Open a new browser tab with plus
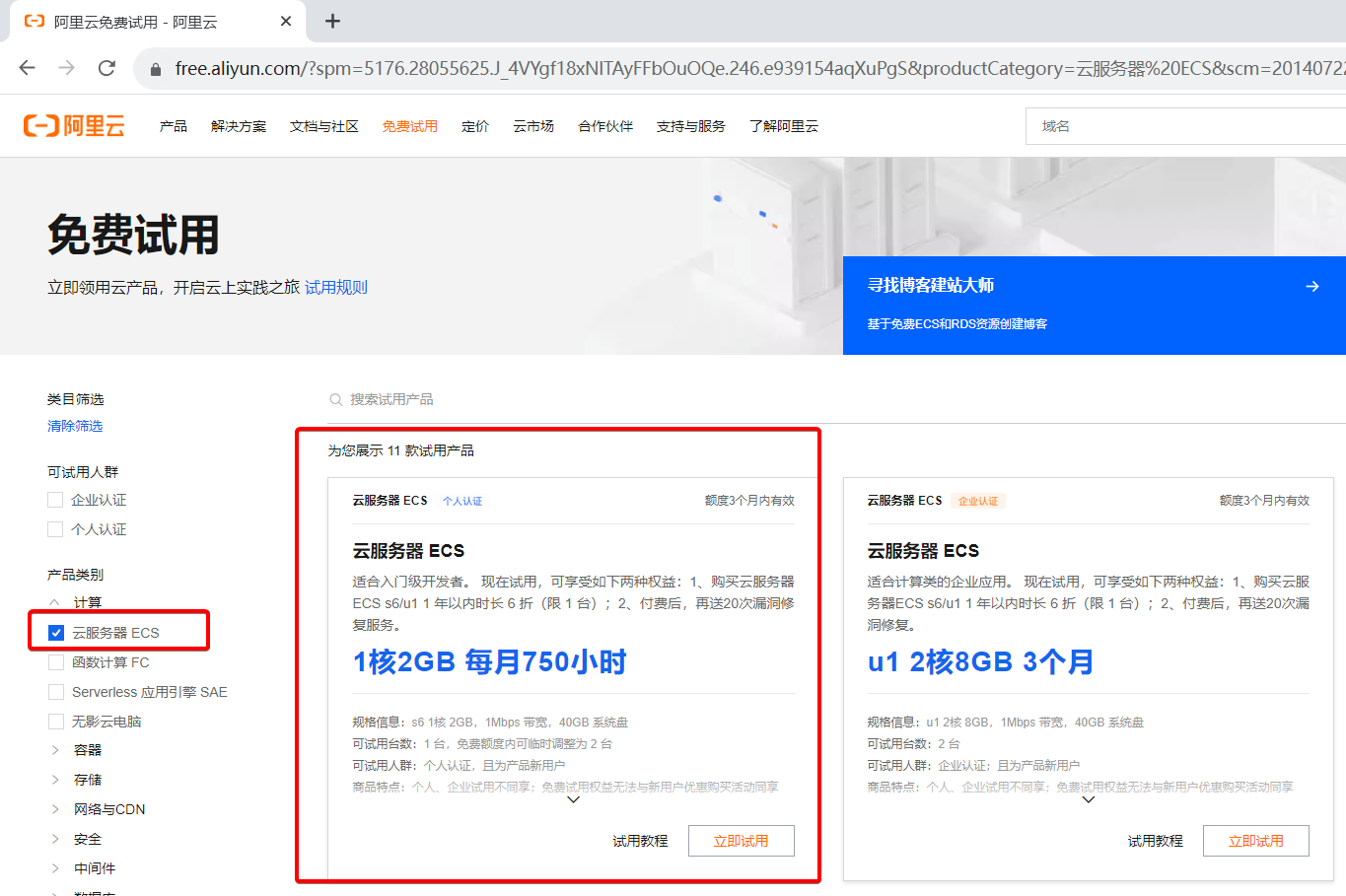1346x896 pixels. coord(333,21)
